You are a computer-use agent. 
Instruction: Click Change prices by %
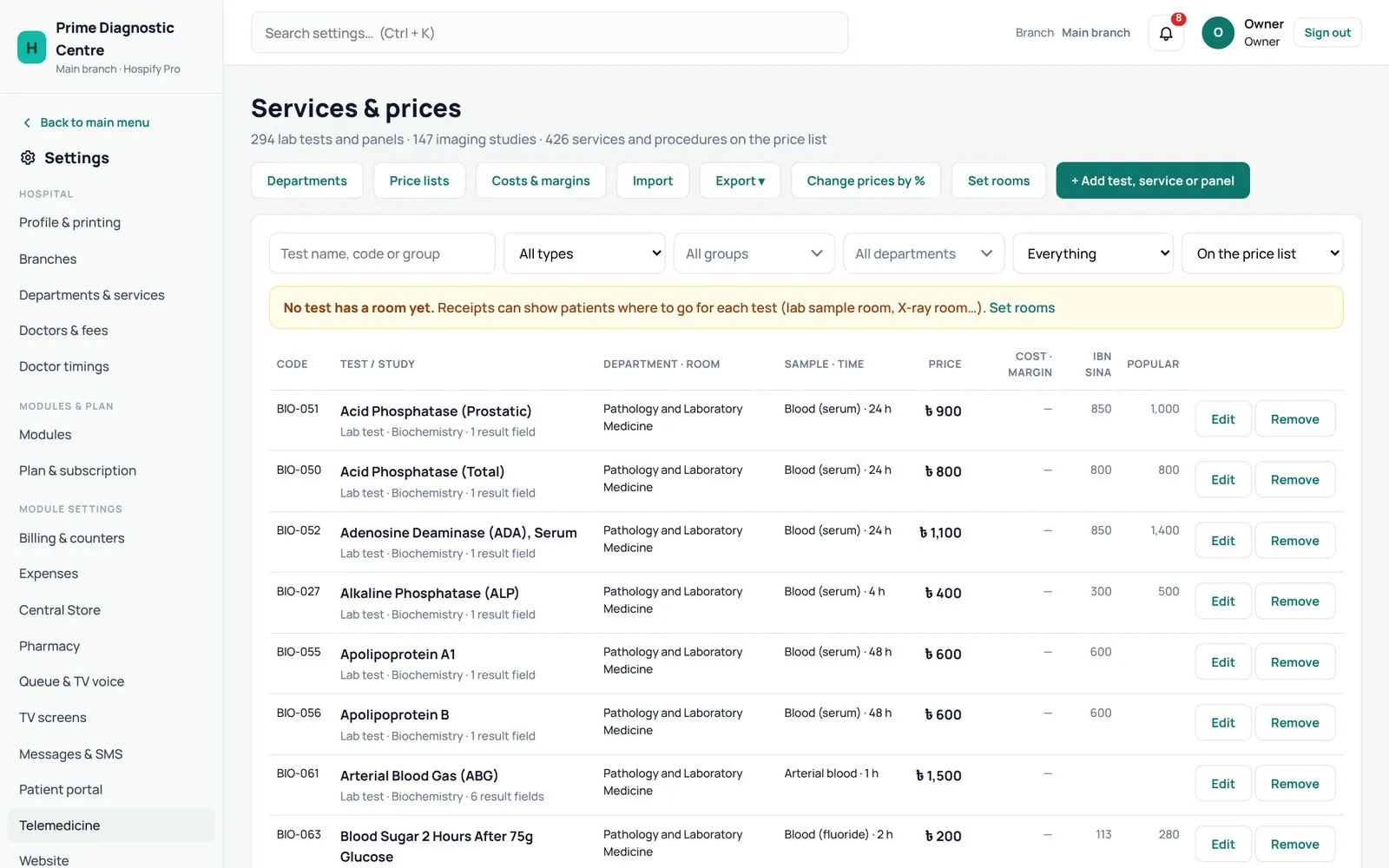(866, 181)
